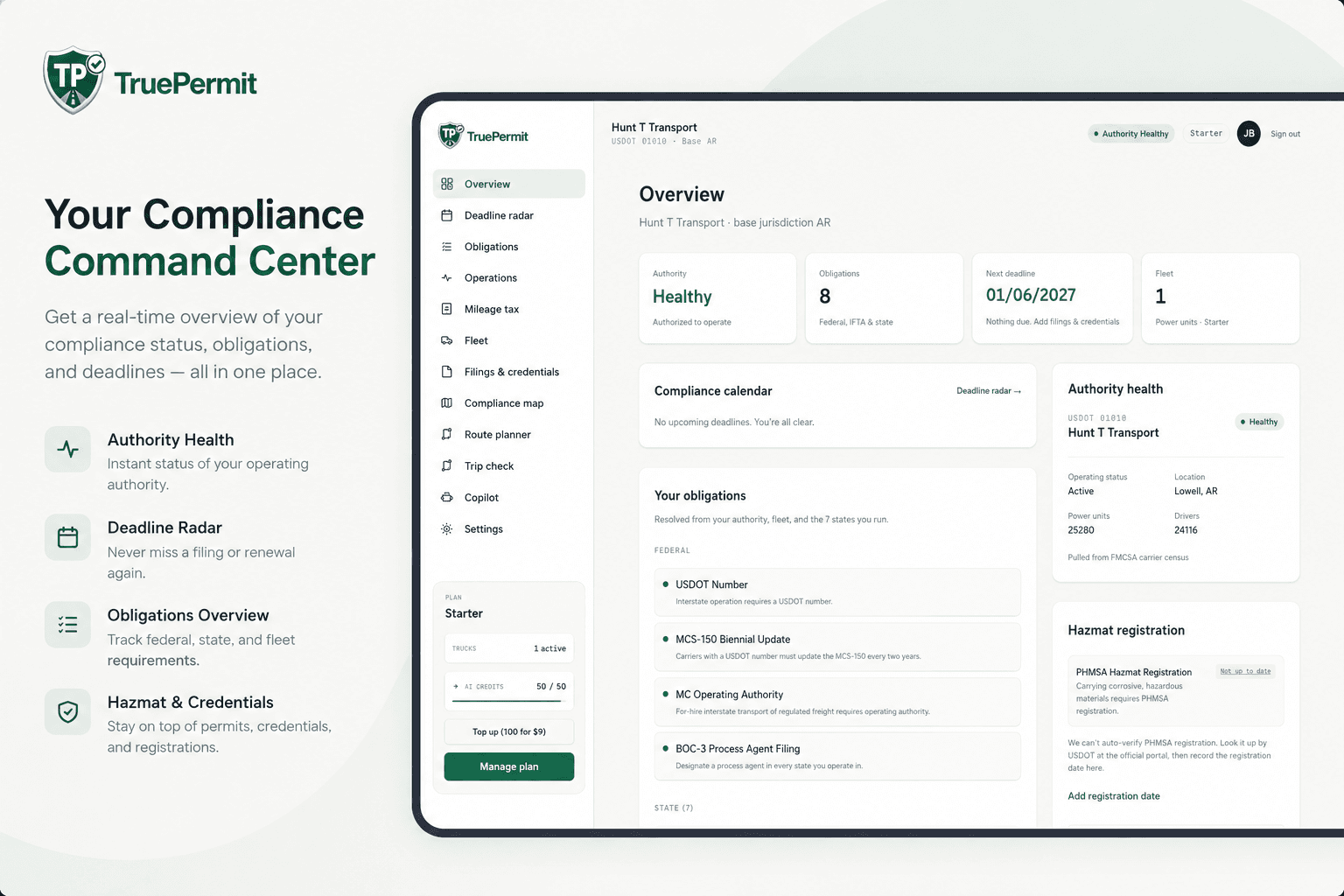Click the Overview grid icon in sidebar

(447, 184)
